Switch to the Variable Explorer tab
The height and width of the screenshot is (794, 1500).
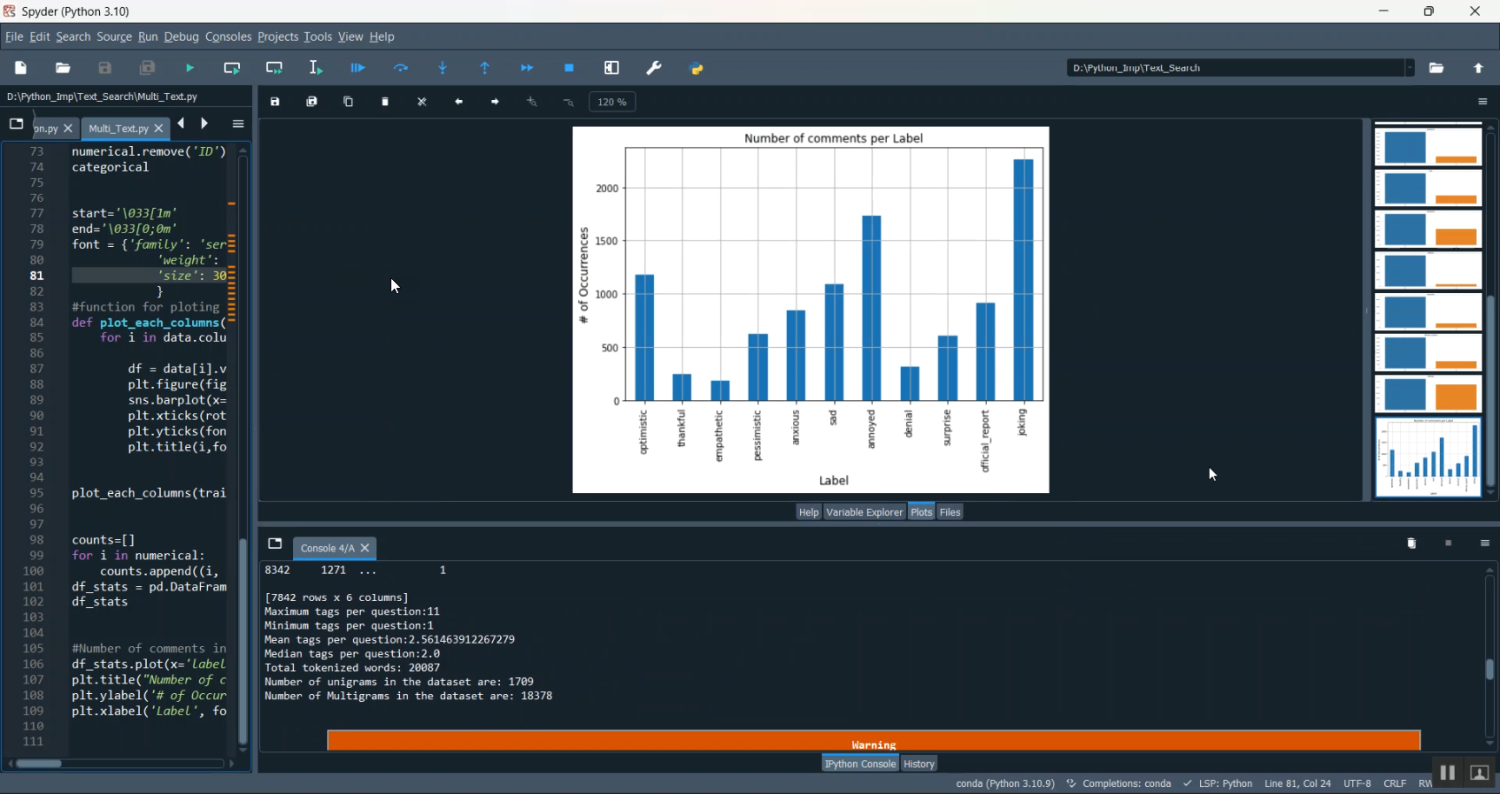point(864,512)
